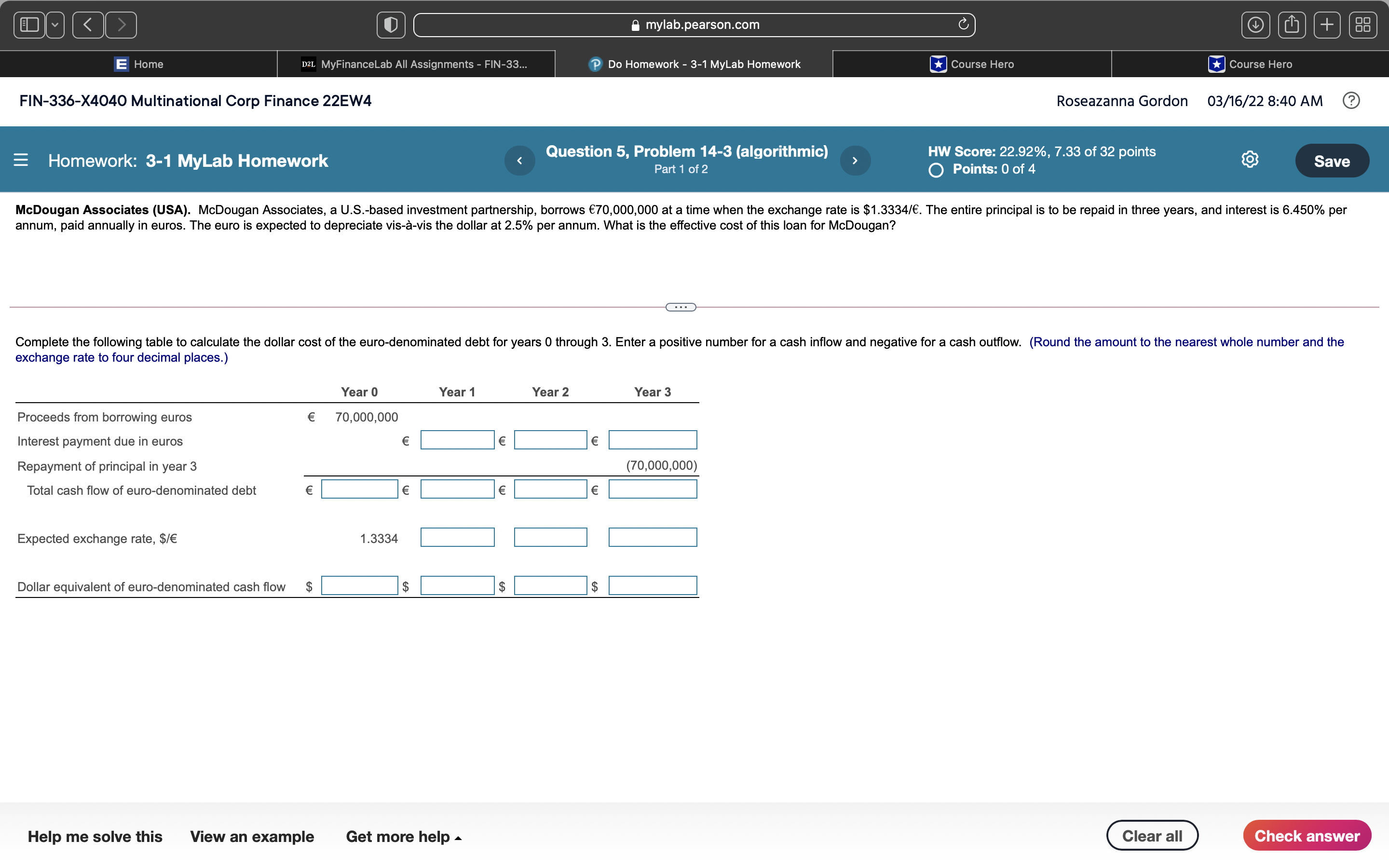Open the settings gear icon
This screenshot has width=1389, height=868.
pos(1250,160)
